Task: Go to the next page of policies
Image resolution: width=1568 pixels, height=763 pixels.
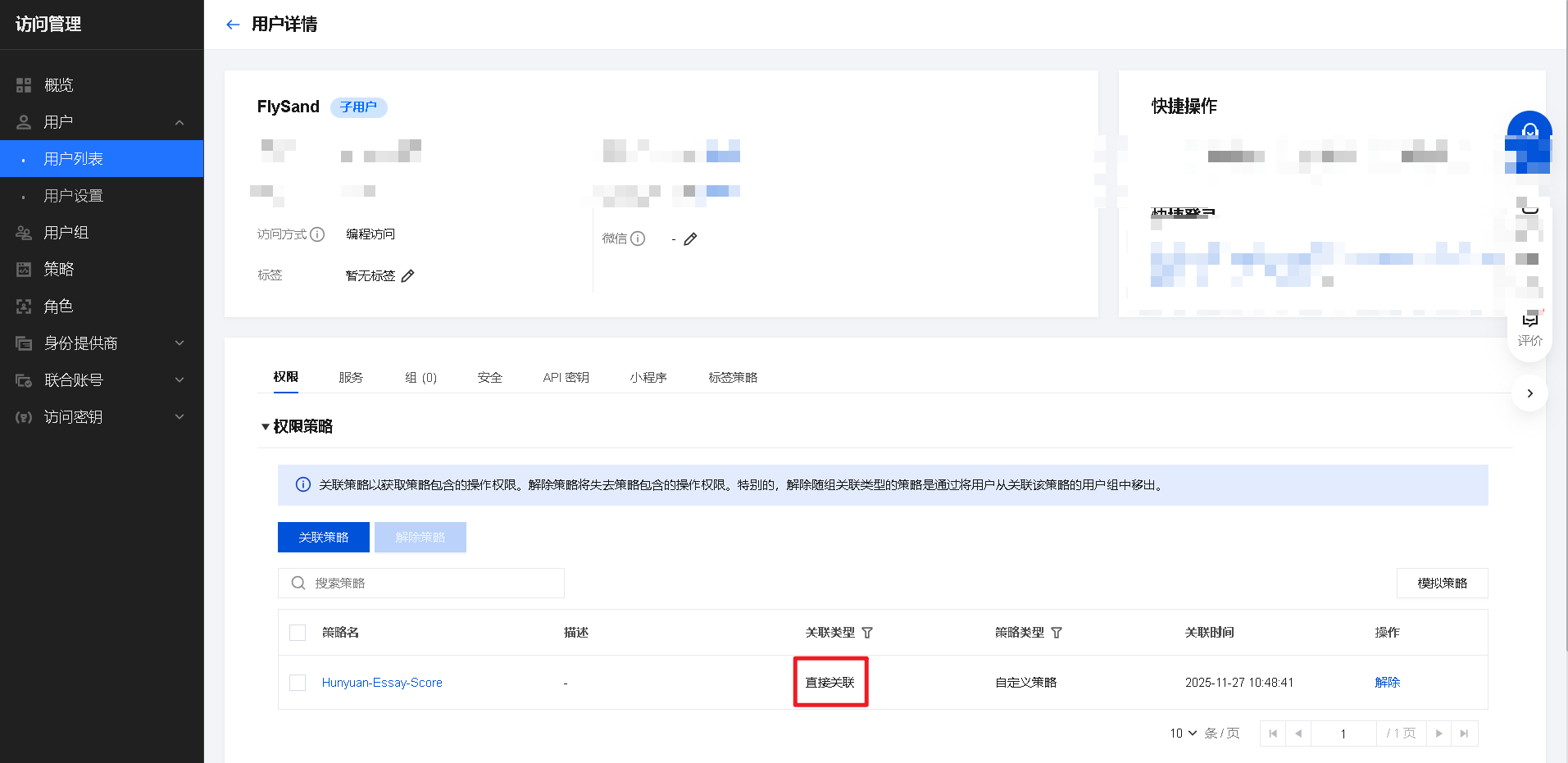Action: tap(1439, 733)
